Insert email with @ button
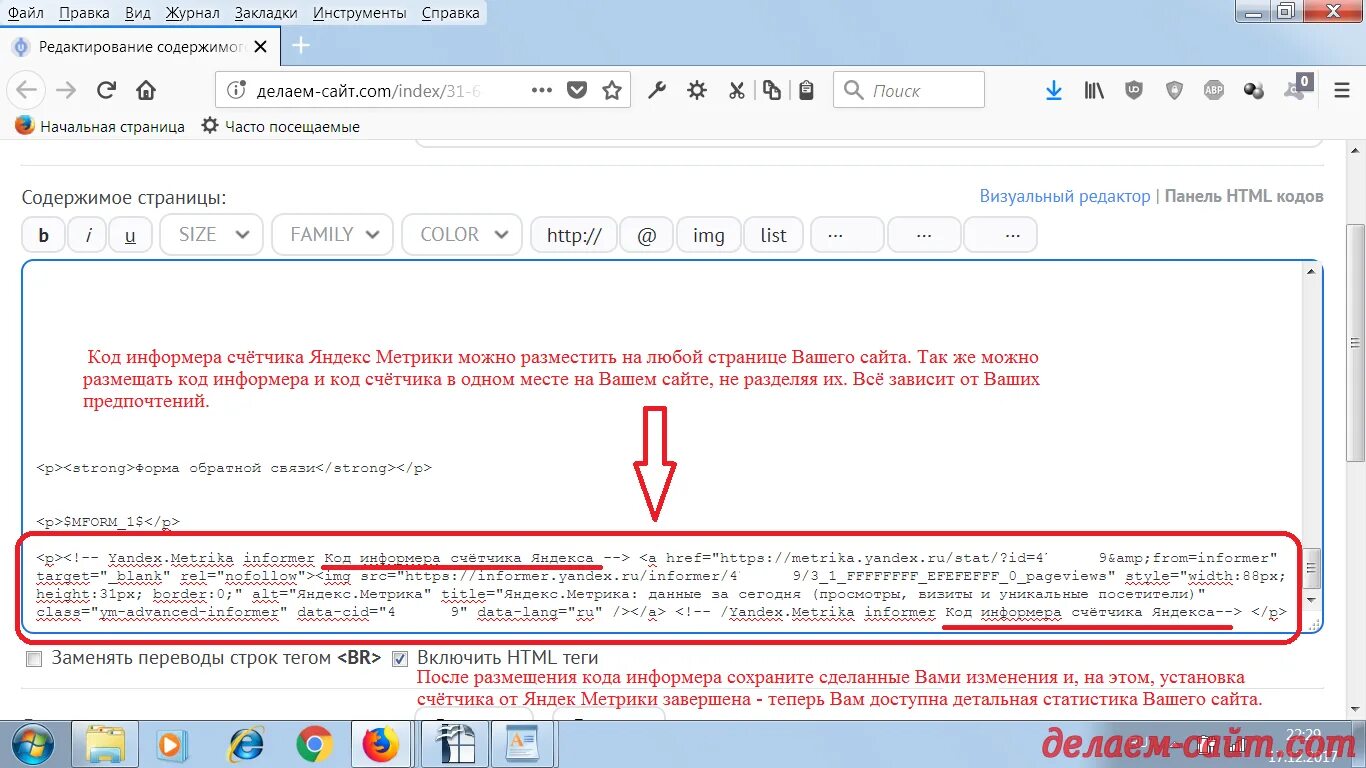1366x768 pixels. point(647,235)
